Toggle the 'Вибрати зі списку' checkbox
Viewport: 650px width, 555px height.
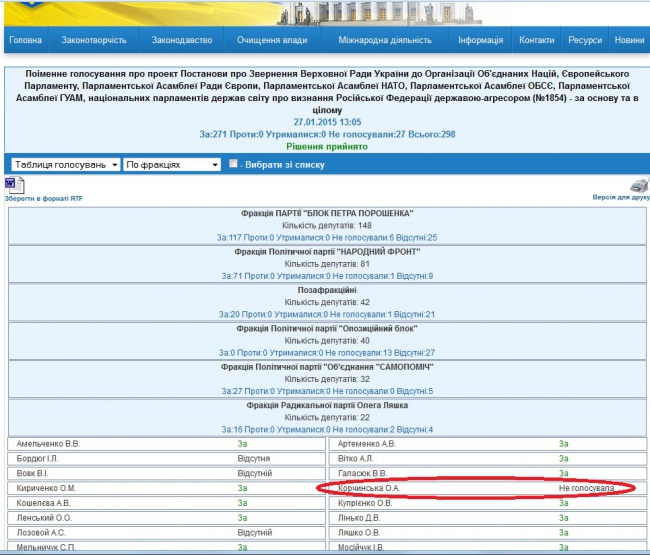[x=233, y=164]
